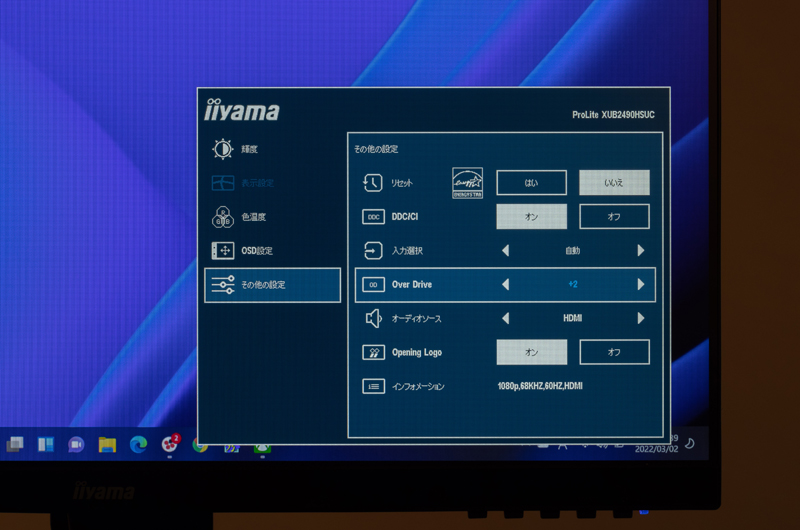The image size is (800, 530).
Task: Click the +2 Over Drive value
Action: pyautogui.click(x=573, y=284)
